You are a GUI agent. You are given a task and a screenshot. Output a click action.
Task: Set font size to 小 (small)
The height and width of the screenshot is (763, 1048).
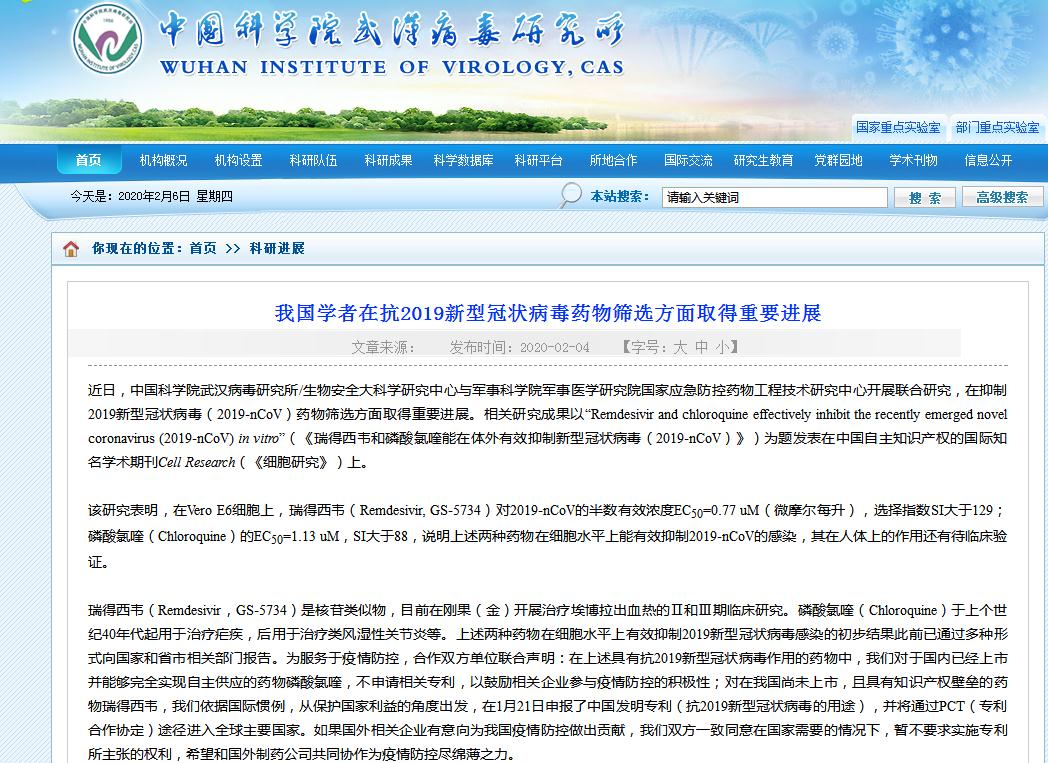point(724,348)
